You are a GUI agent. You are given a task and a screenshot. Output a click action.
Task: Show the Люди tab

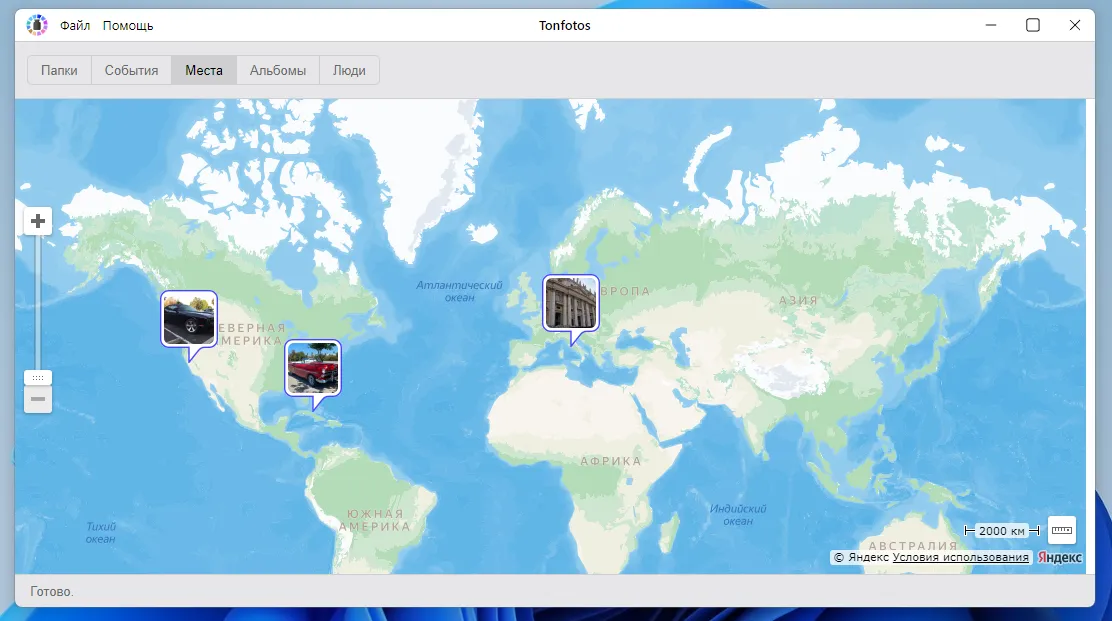click(349, 71)
